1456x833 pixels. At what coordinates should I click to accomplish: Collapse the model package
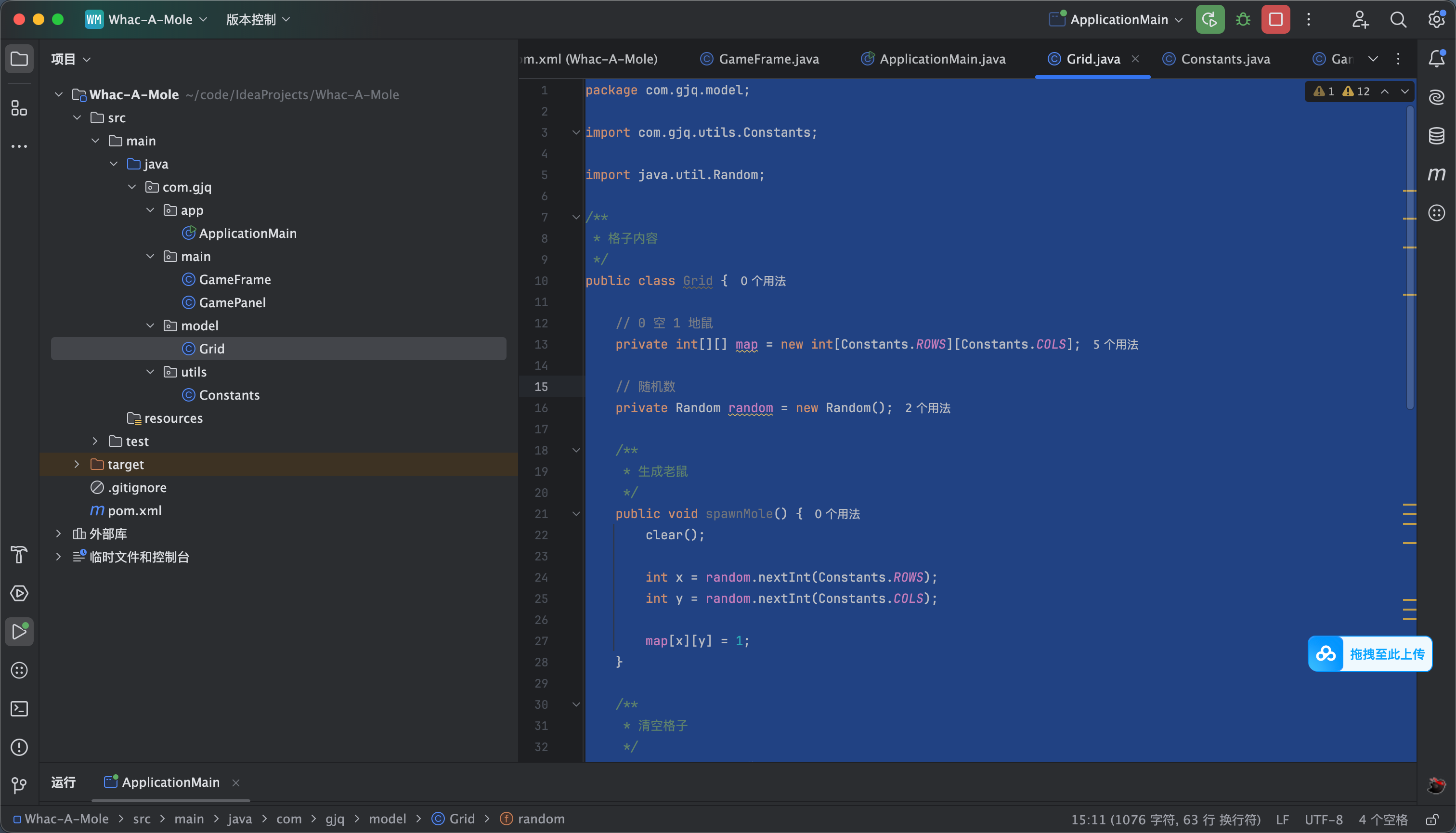click(x=150, y=325)
